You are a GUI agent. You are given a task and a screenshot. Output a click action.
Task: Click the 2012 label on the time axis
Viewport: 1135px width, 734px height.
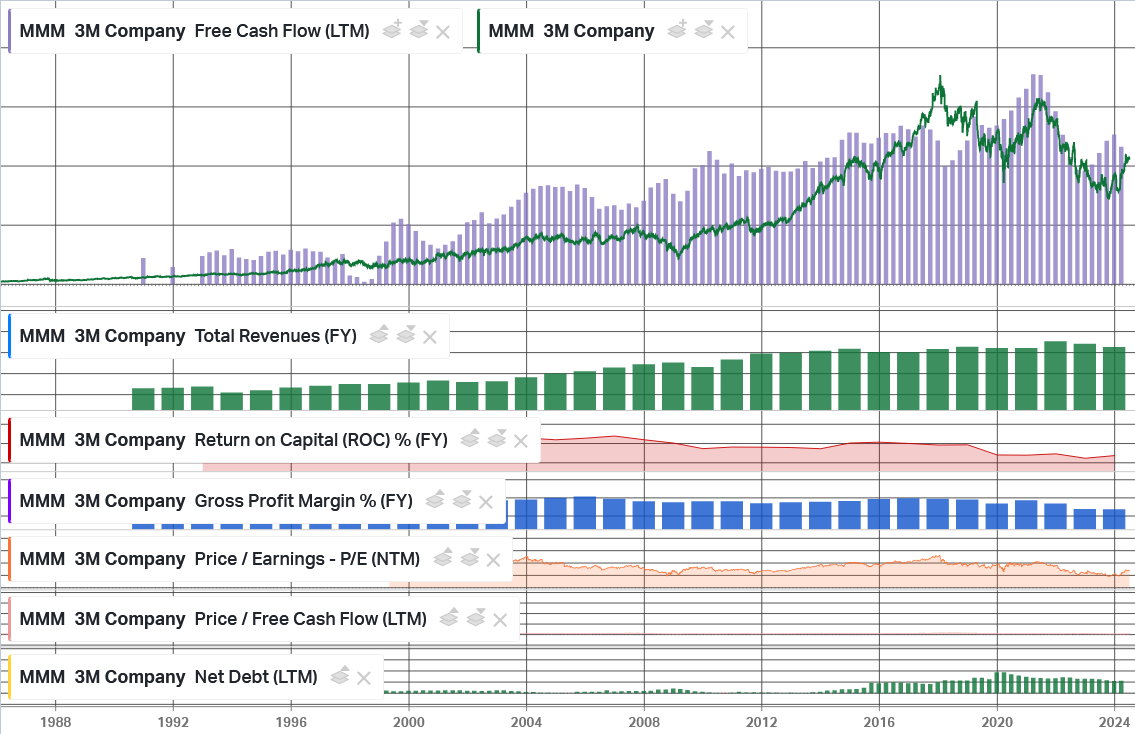click(x=761, y=722)
